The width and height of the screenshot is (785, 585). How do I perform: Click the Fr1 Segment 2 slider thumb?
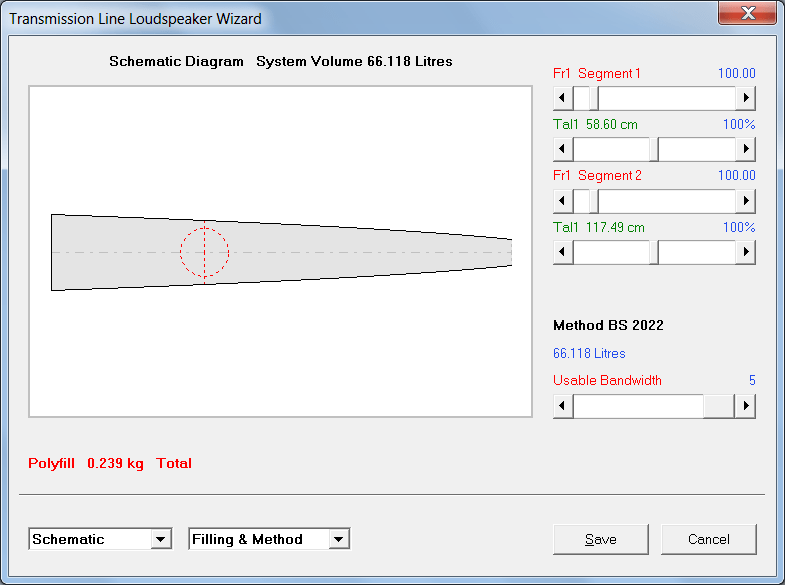coord(593,201)
